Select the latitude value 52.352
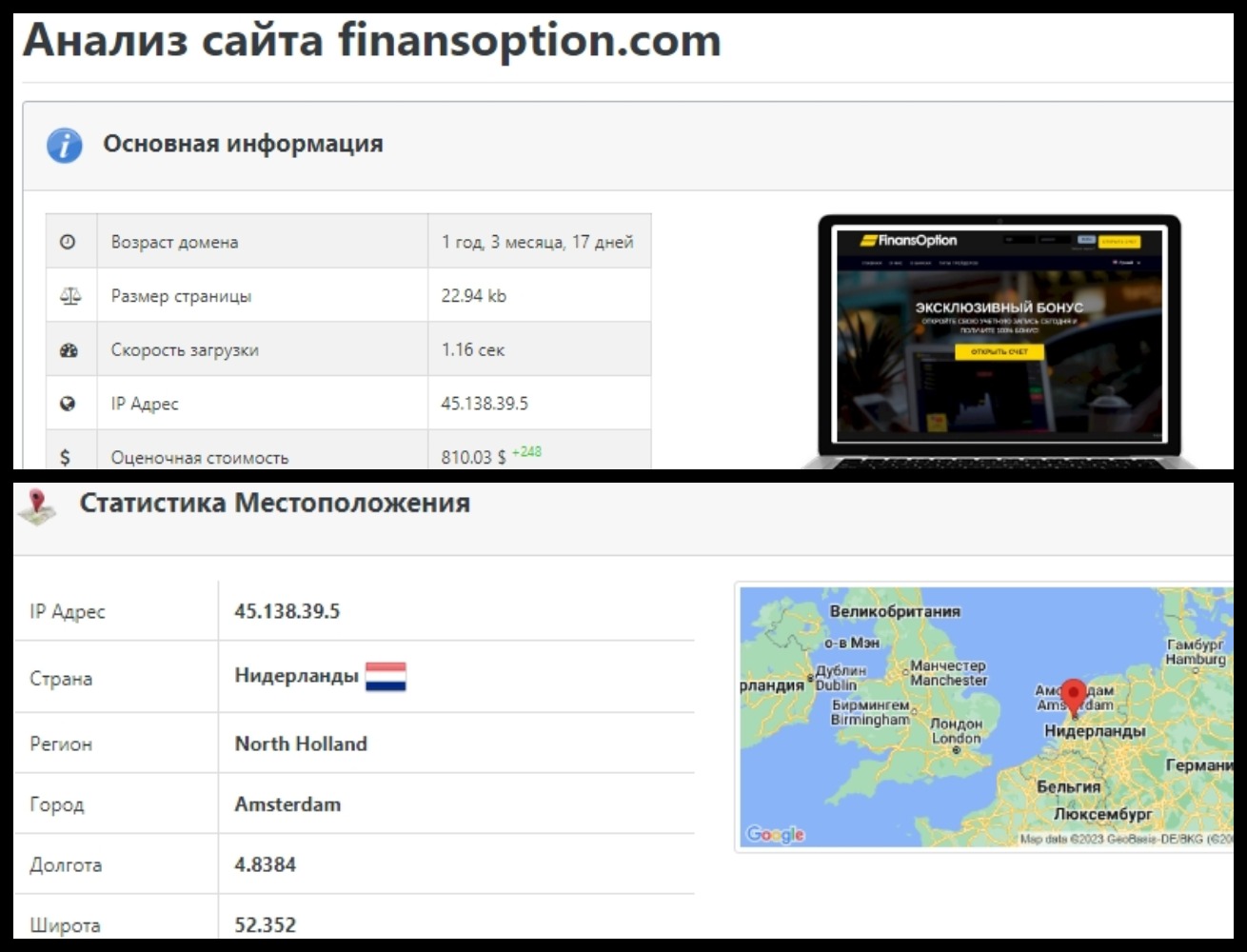This screenshot has width=1247, height=952. click(265, 924)
